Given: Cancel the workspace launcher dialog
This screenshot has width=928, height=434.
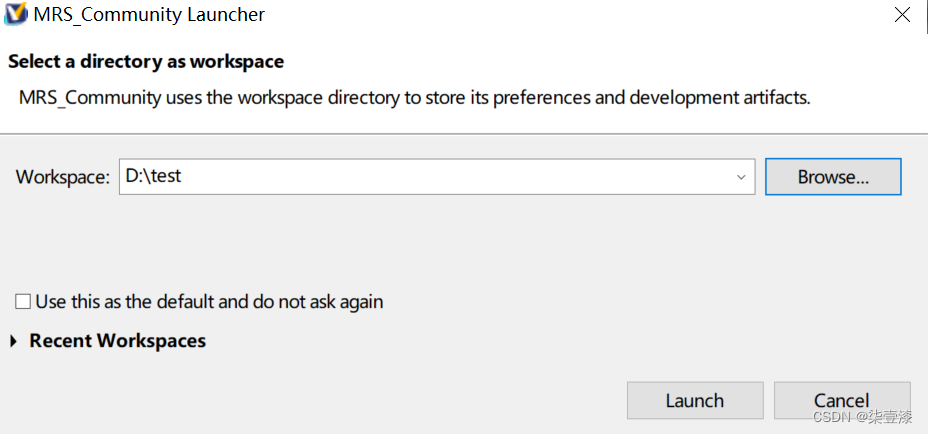Looking at the screenshot, I should point(841,400).
